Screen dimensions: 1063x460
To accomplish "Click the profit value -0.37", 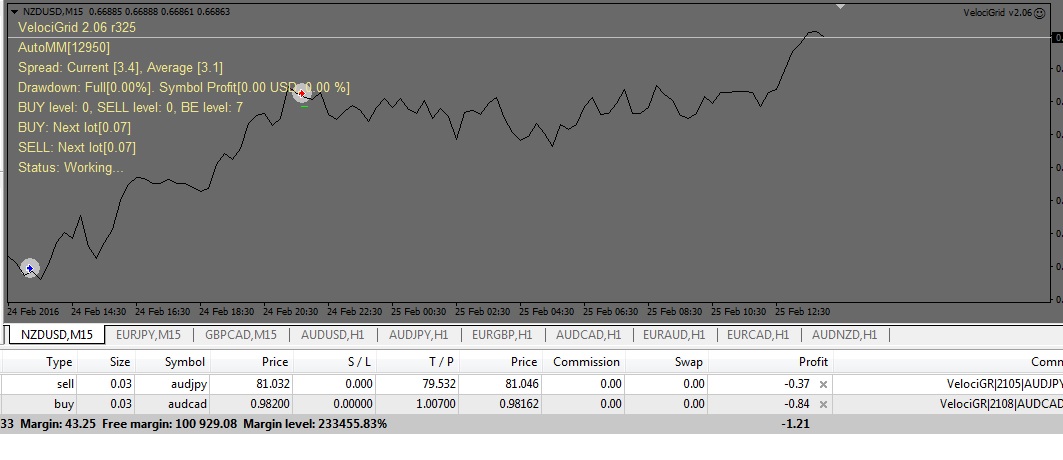I will (x=797, y=384).
